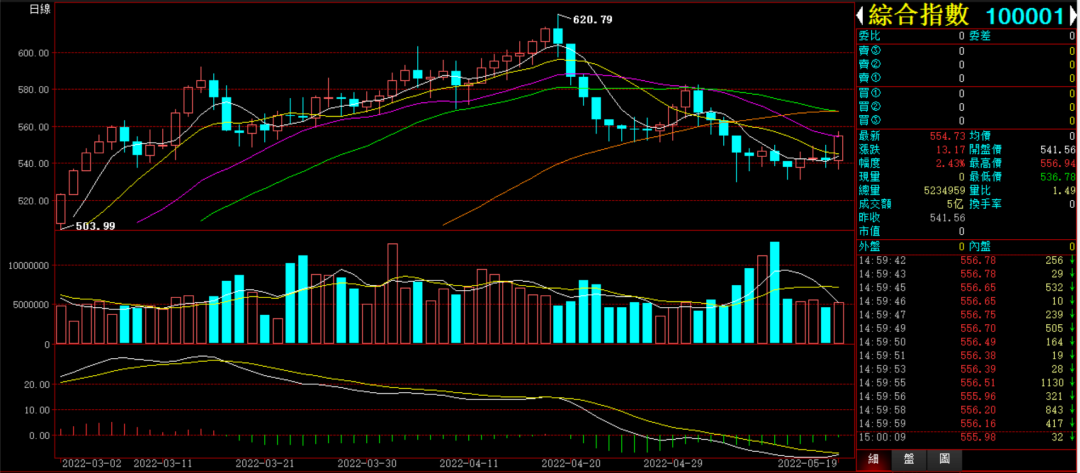Image resolution: width=1080 pixels, height=473 pixels.
Task: Select the 620.79 high price label
Action: [592, 19]
